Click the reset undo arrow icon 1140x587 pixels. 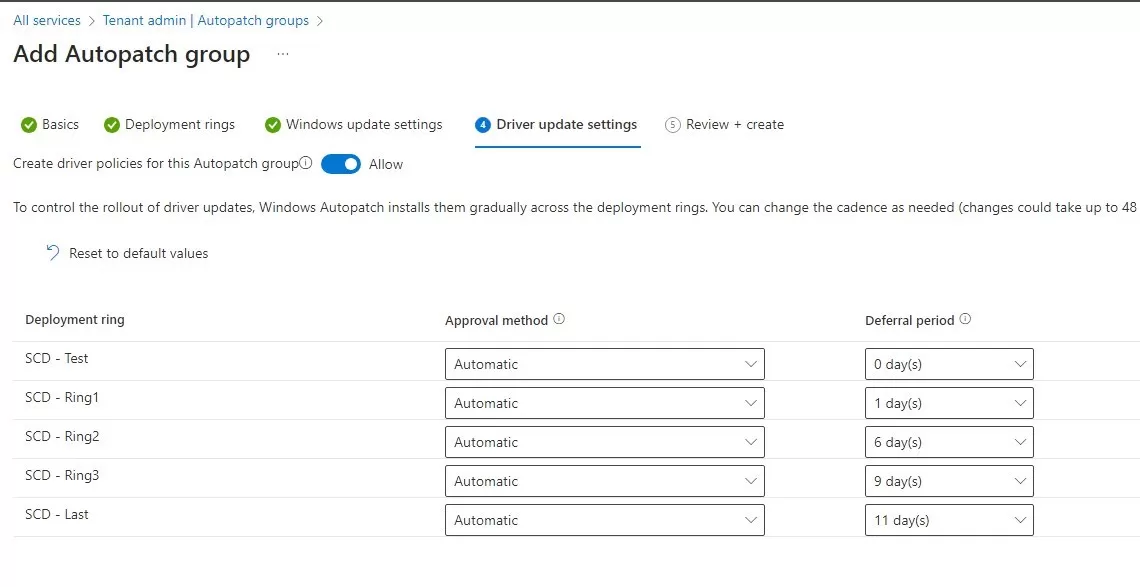tap(52, 252)
